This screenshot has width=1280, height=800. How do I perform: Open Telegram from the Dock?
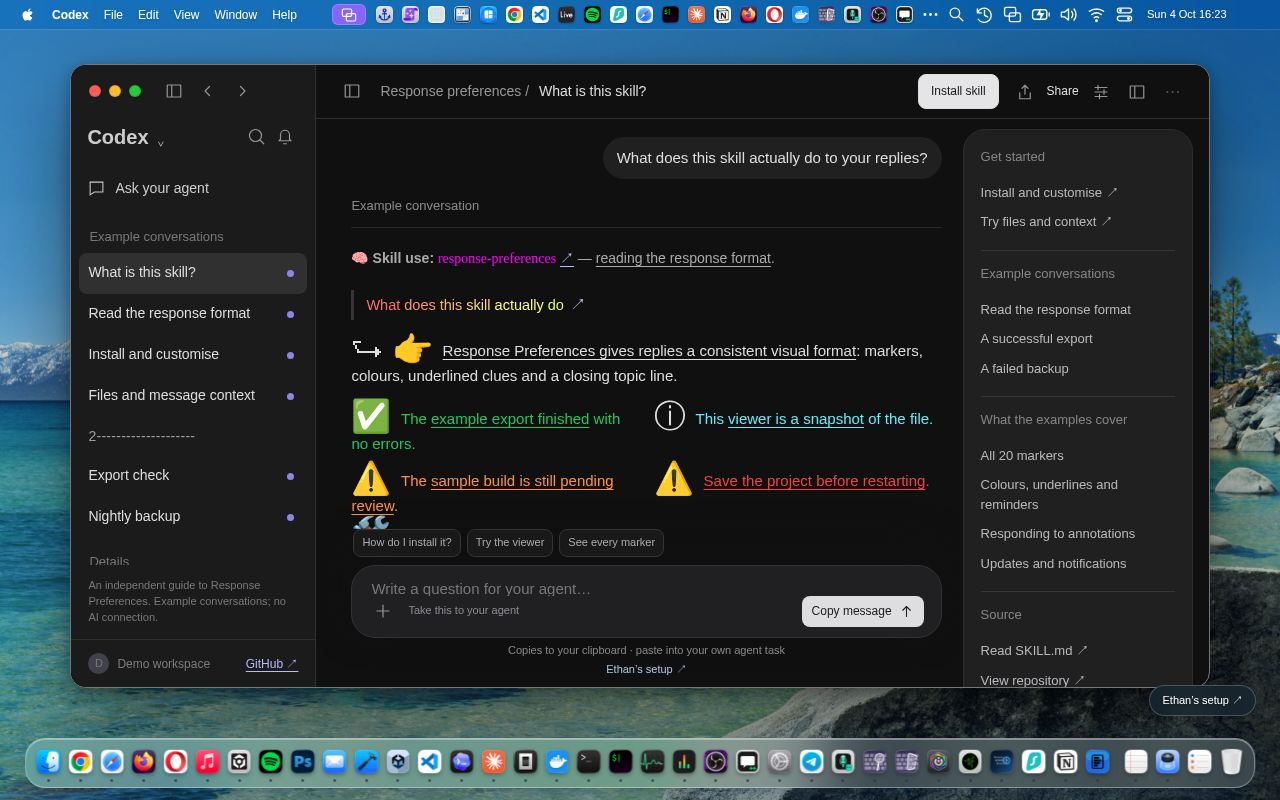811,762
